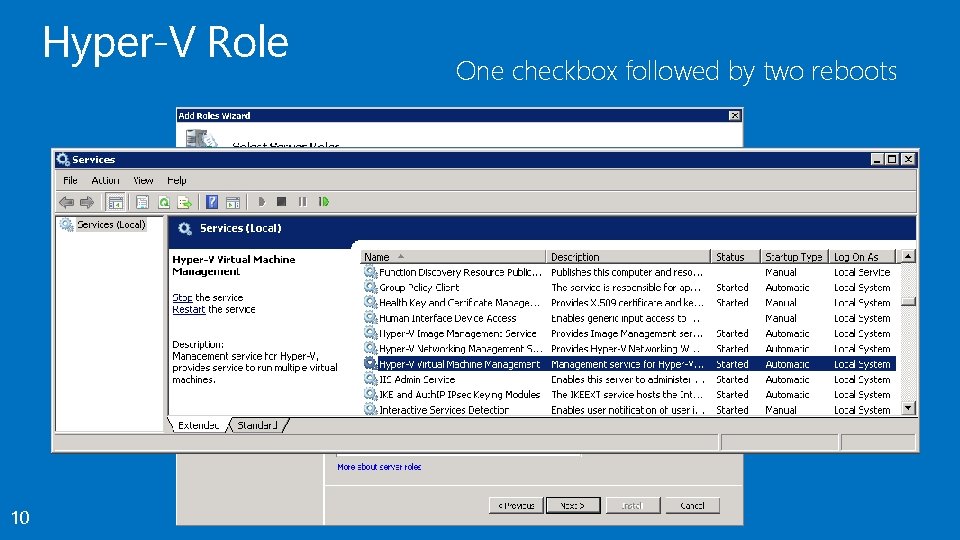Image resolution: width=960 pixels, height=540 pixels.
Task: Maximize the Services window
Action: coord(892,159)
